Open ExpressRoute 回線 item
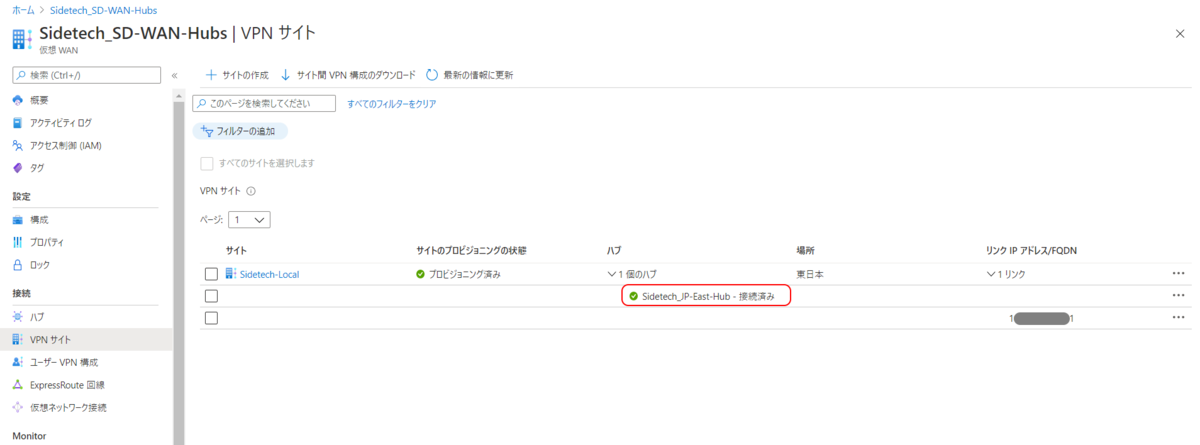 (67, 385)
